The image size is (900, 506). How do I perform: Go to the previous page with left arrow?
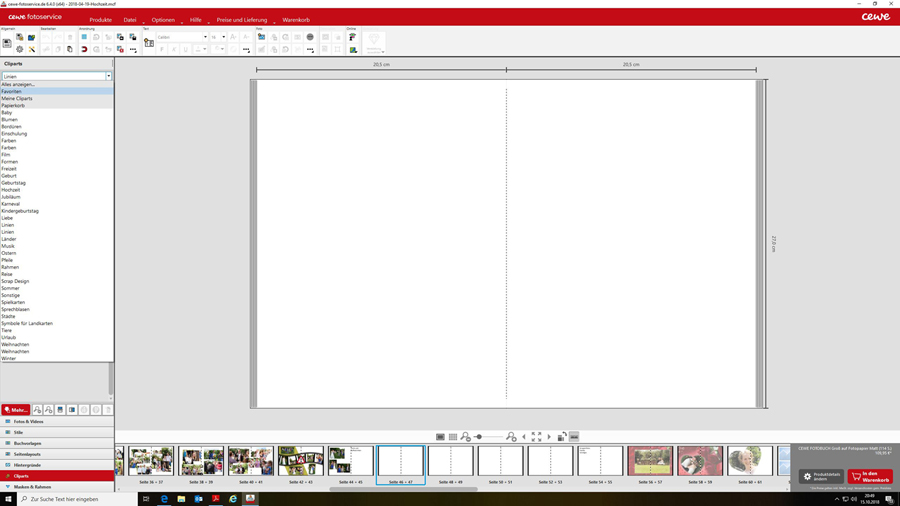point(523,437)
